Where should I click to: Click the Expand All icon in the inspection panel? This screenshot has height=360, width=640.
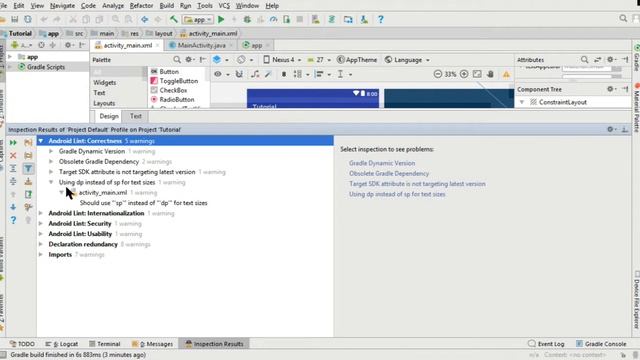point(13,168)
